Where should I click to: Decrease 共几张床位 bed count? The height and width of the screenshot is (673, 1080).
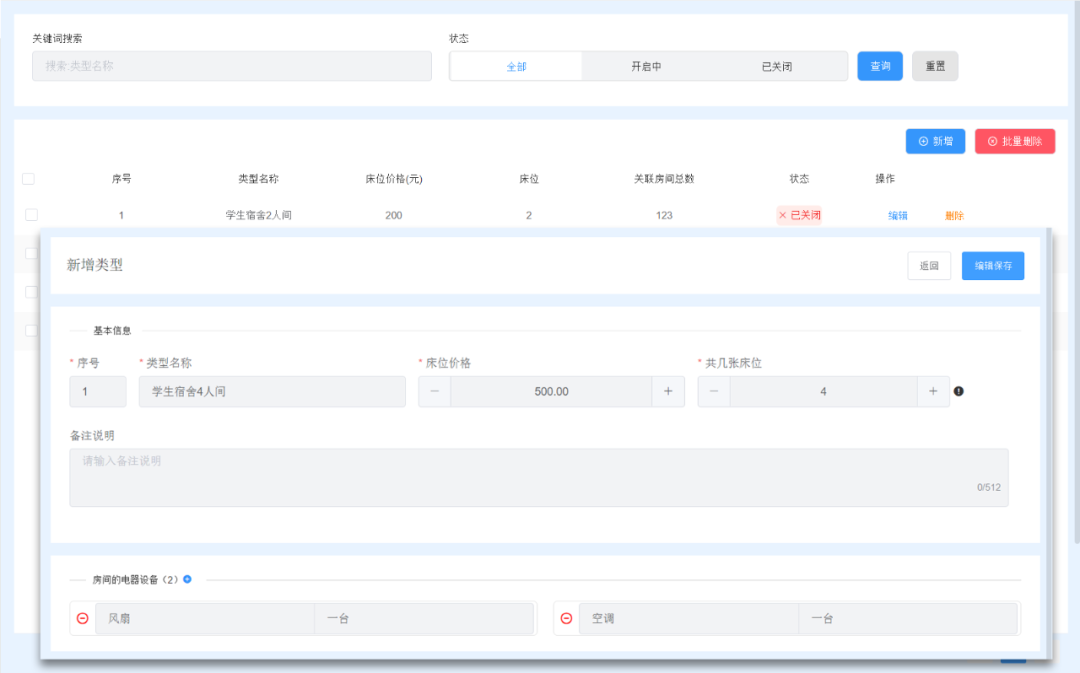714,391
